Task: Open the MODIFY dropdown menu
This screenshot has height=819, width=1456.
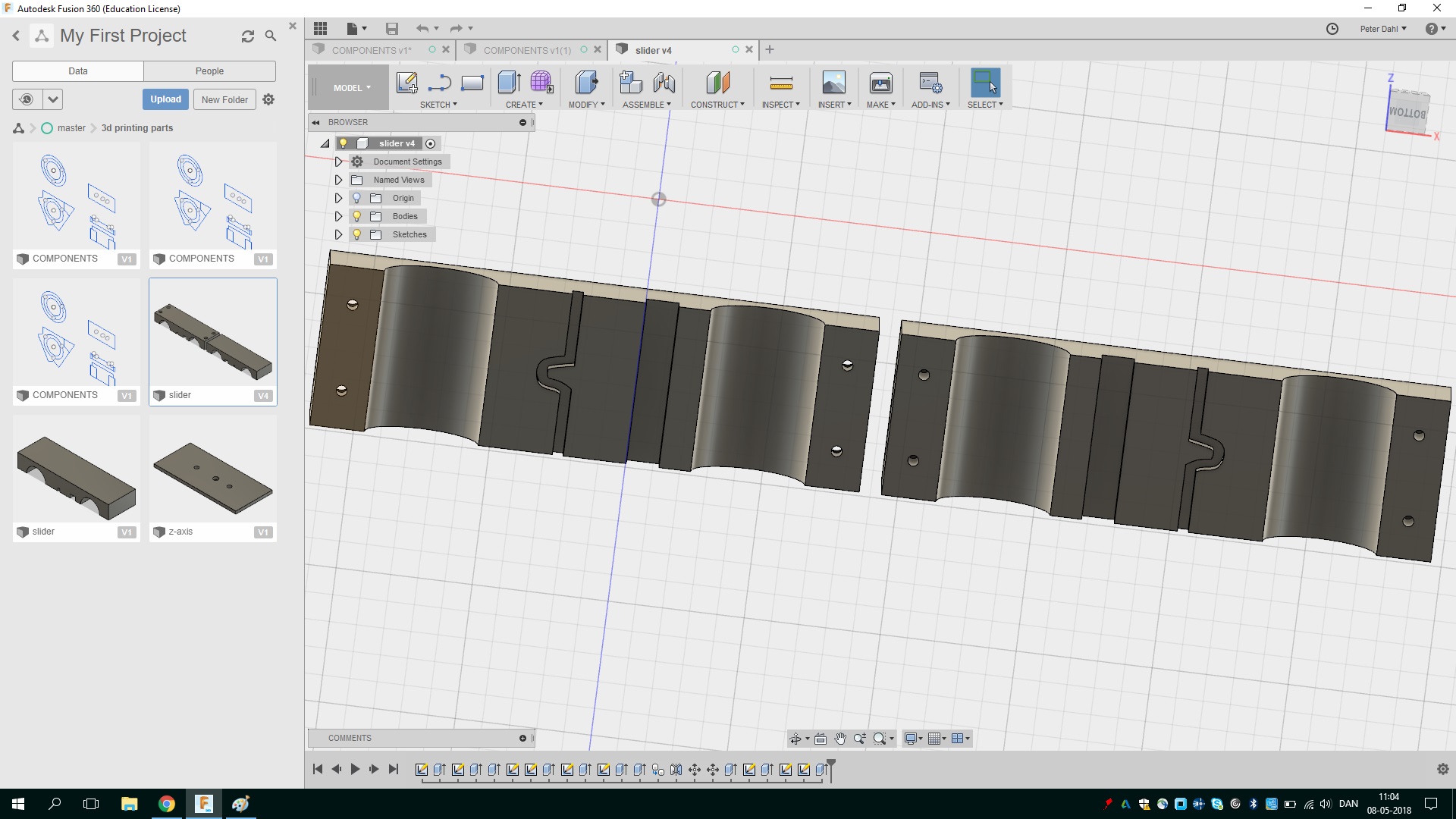Action: 586,105
